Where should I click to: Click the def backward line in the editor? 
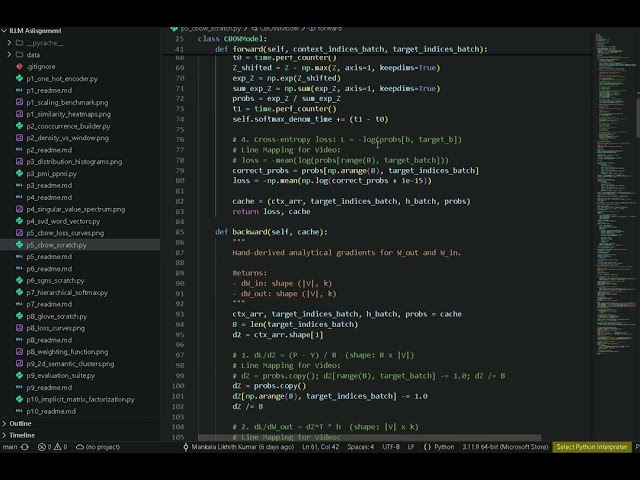[x=271, y=232]
